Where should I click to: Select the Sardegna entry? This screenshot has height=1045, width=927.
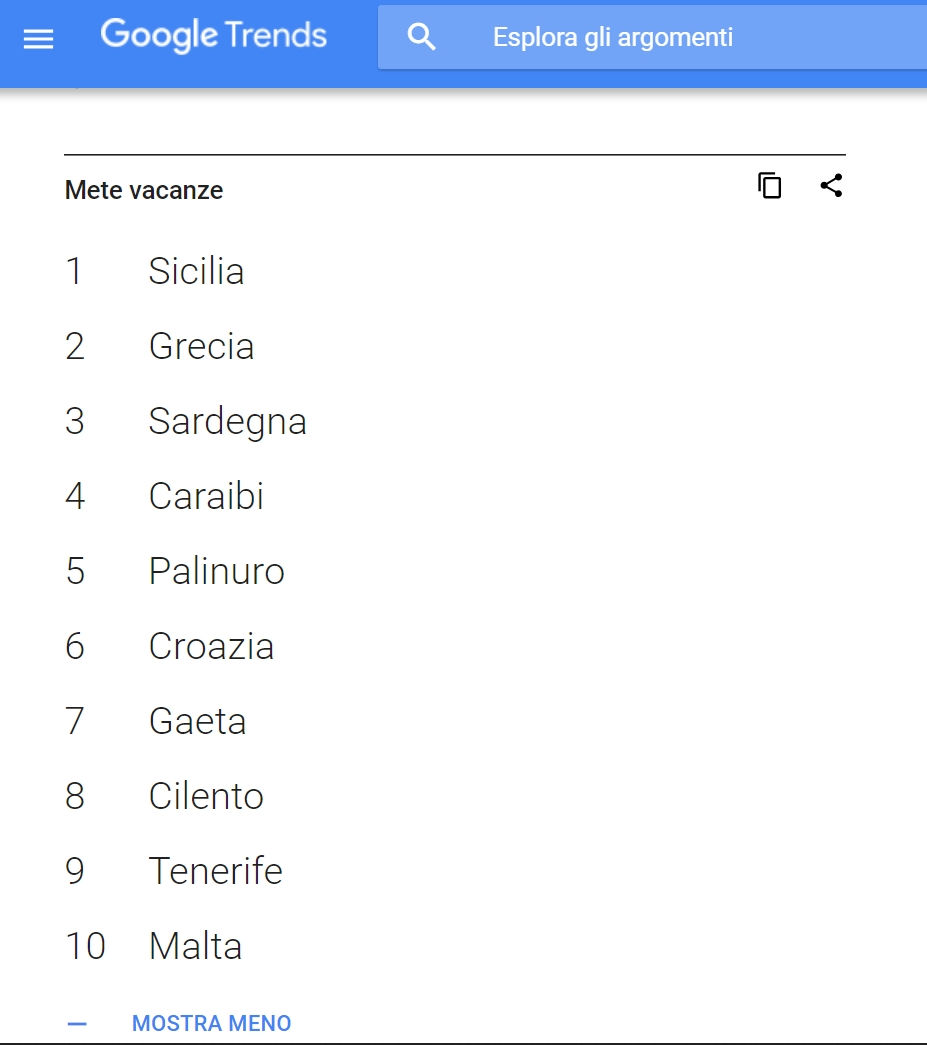(x=227, y=422)
